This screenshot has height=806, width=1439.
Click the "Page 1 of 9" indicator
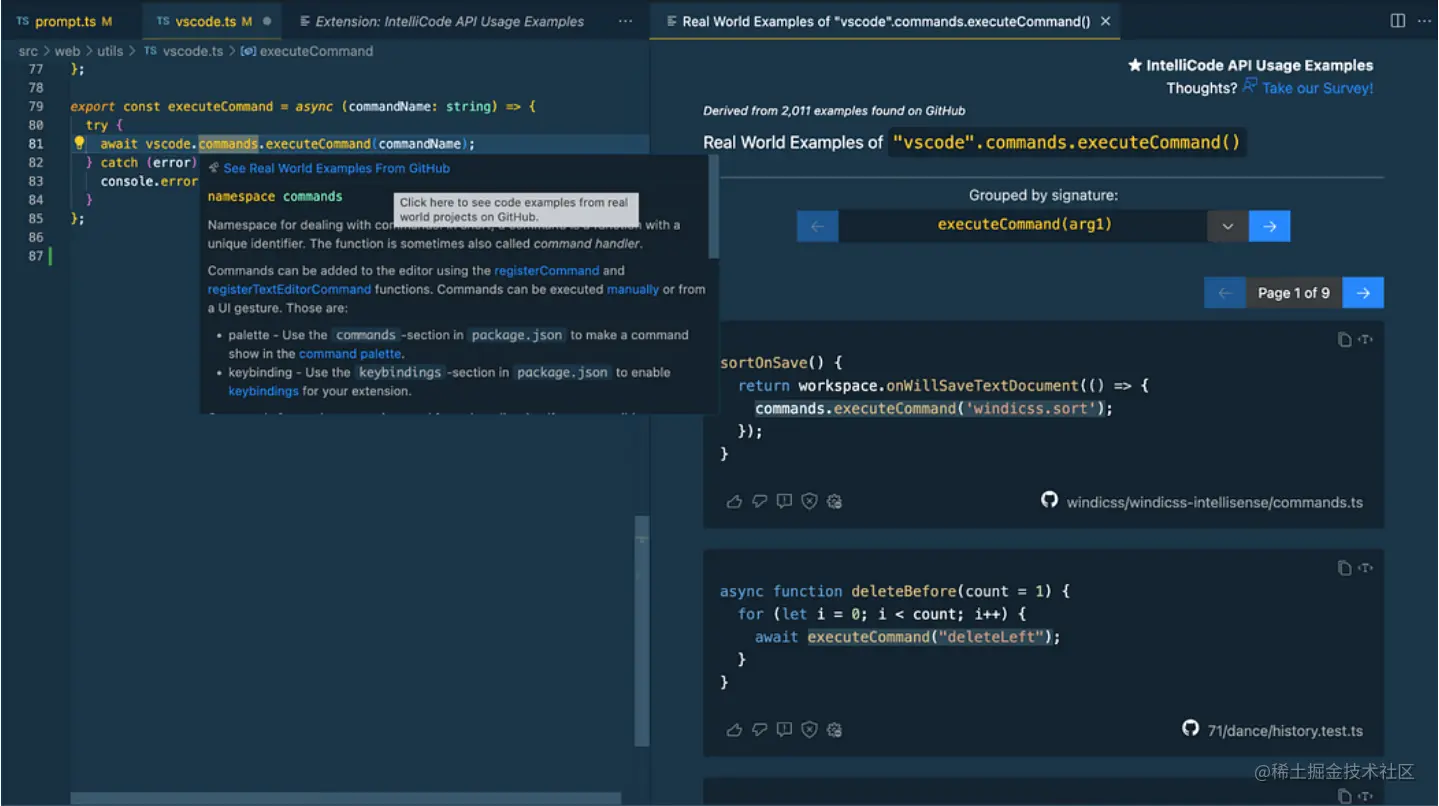[1294, 293]
